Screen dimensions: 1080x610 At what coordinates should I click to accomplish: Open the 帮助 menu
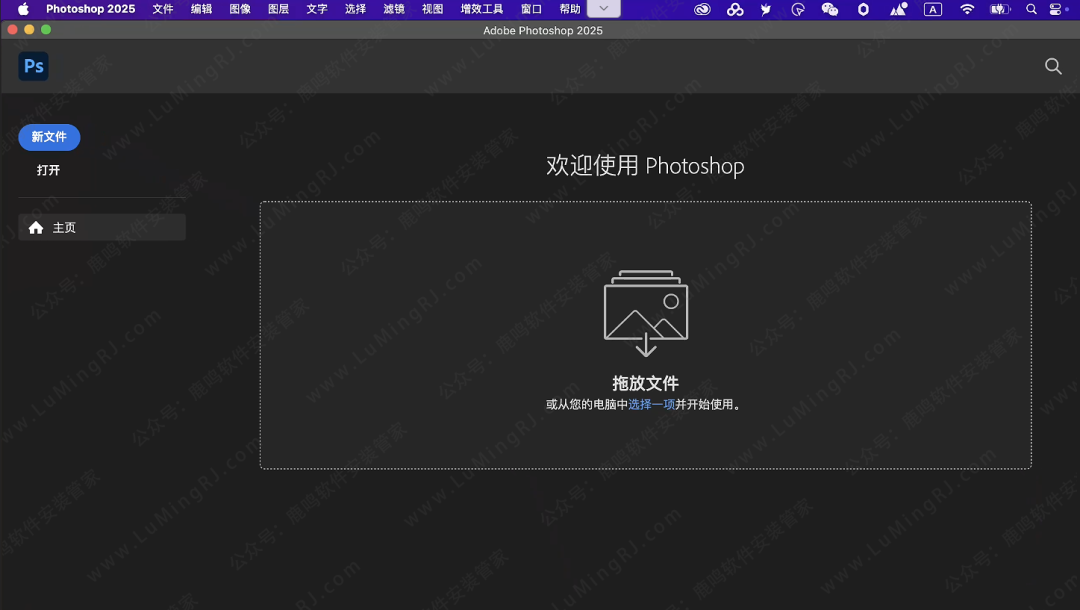tap(570, 9)
